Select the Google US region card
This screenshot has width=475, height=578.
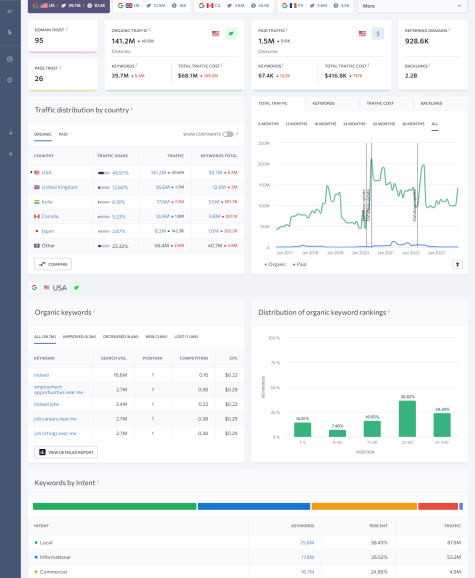pyautogui.click(x=69, y=6)
